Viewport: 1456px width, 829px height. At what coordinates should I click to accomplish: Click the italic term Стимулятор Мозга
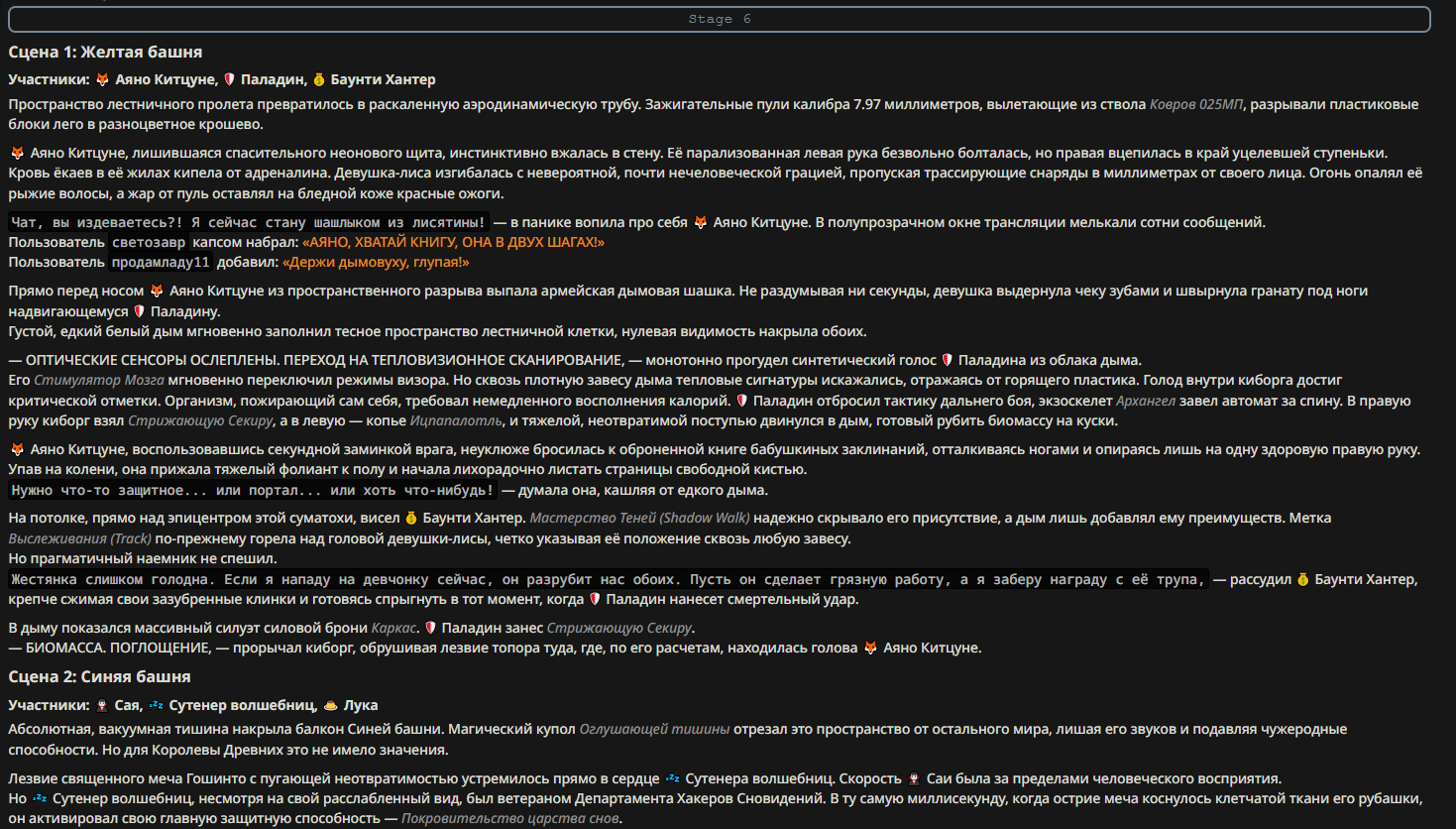pos(99,380)
